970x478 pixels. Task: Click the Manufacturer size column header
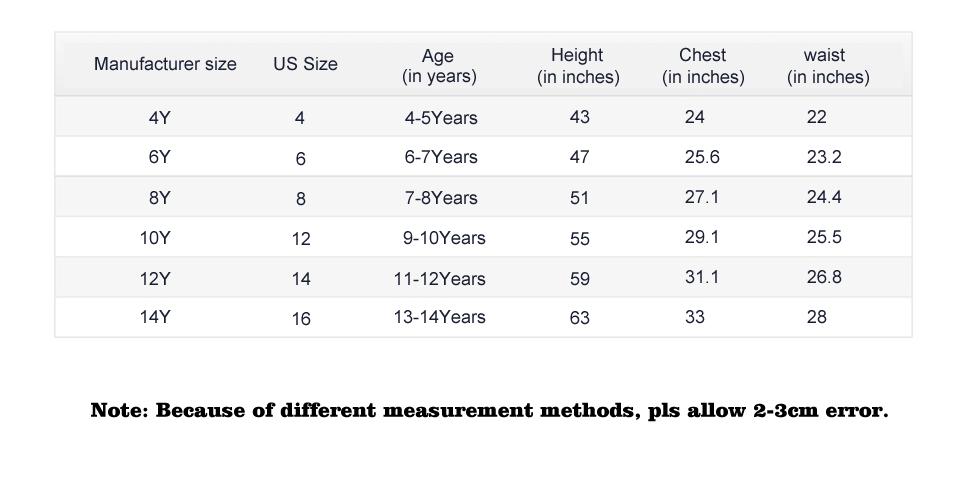(x=165, y=64)
